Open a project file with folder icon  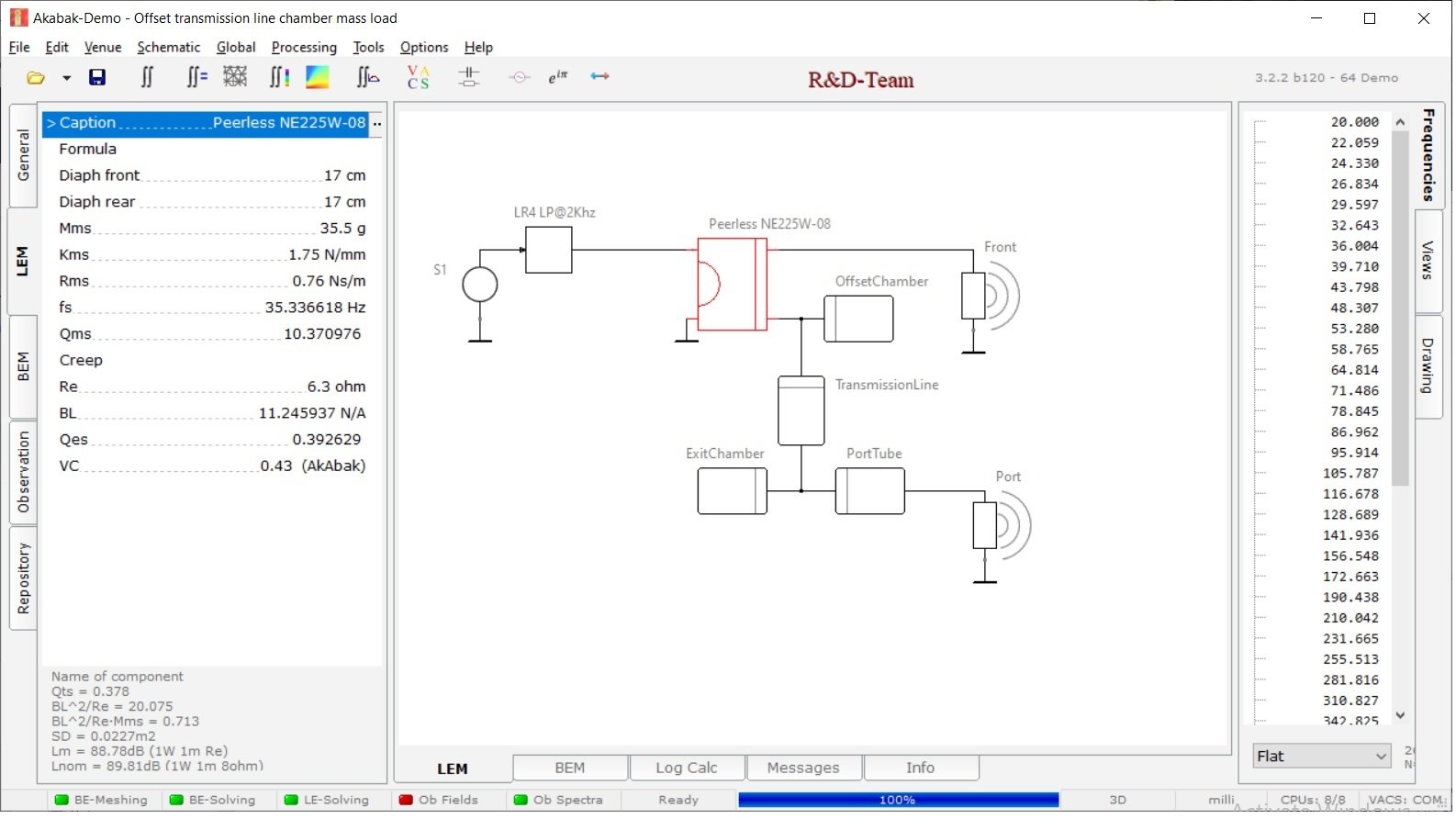[36, 78]
